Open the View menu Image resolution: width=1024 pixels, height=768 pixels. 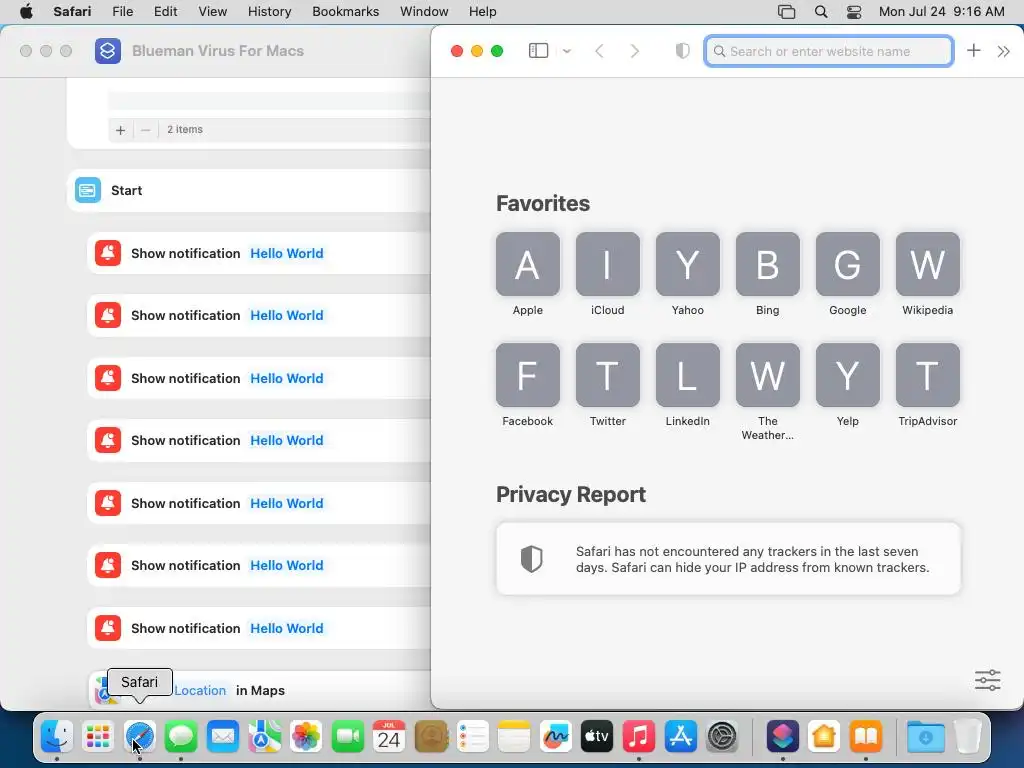coord(212,12)
